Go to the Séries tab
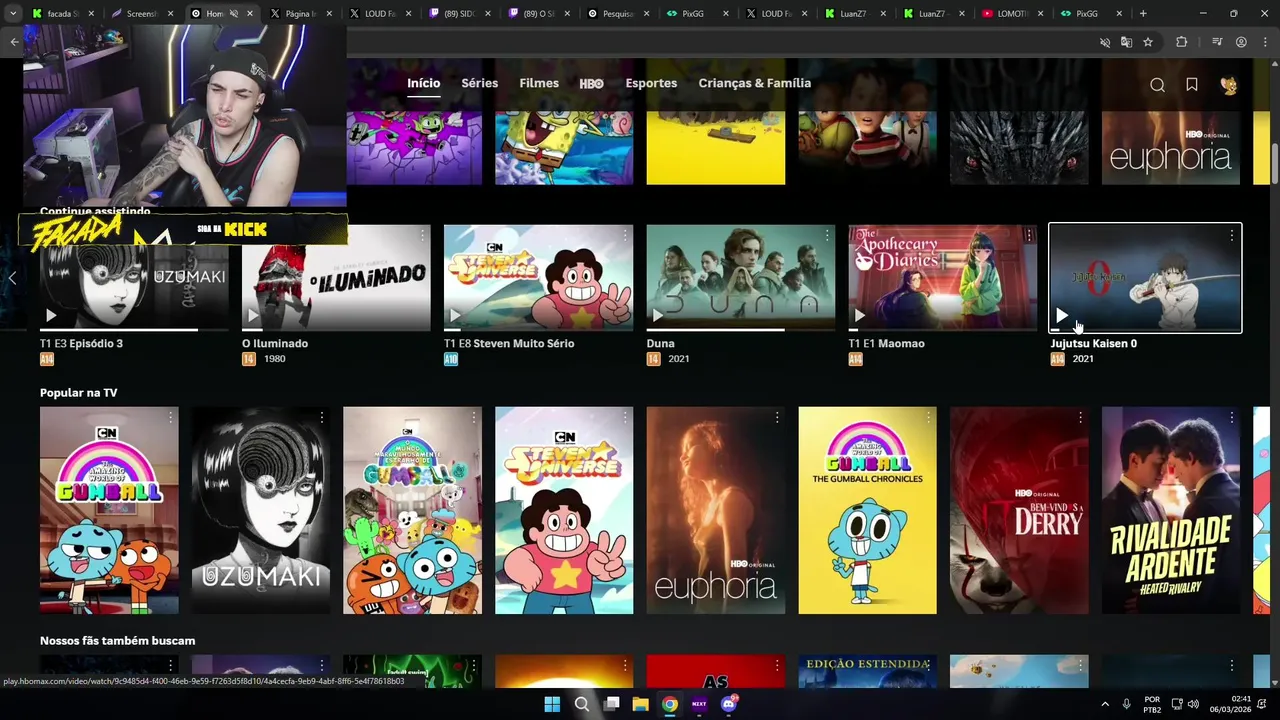The height and width of the screenshot is (720, 1280). pos(479,83)
